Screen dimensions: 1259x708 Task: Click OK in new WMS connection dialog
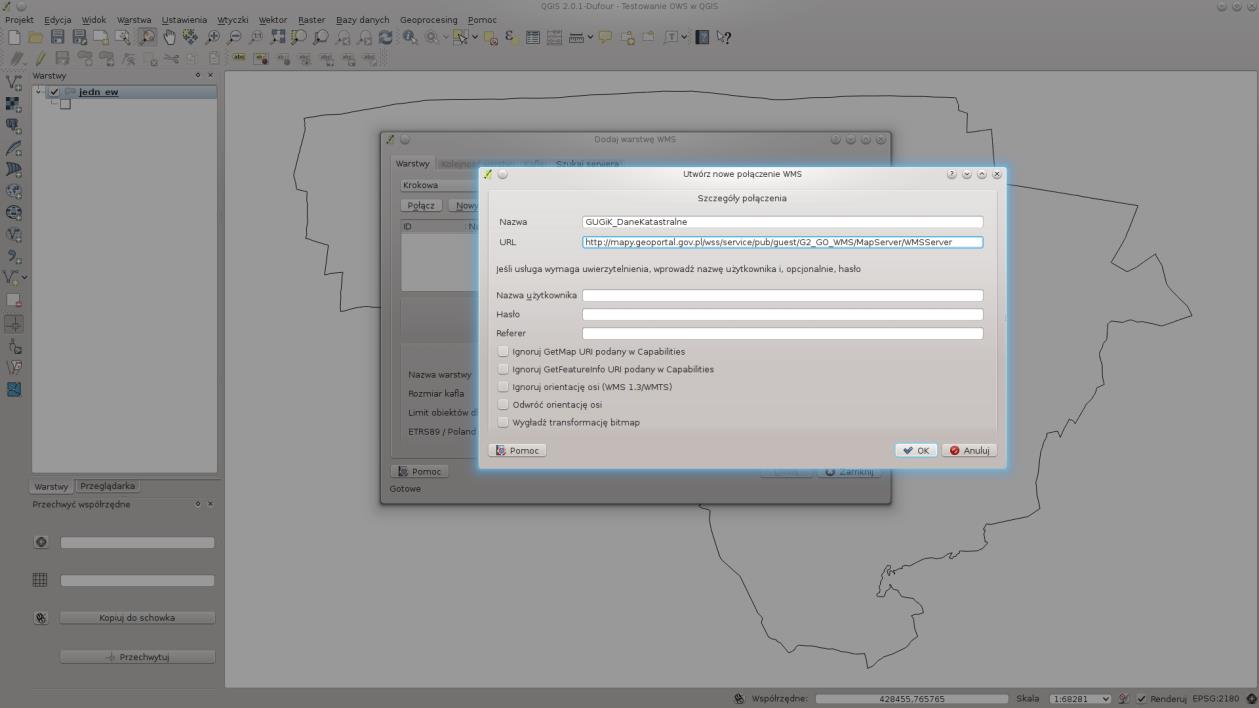(915, 450)
